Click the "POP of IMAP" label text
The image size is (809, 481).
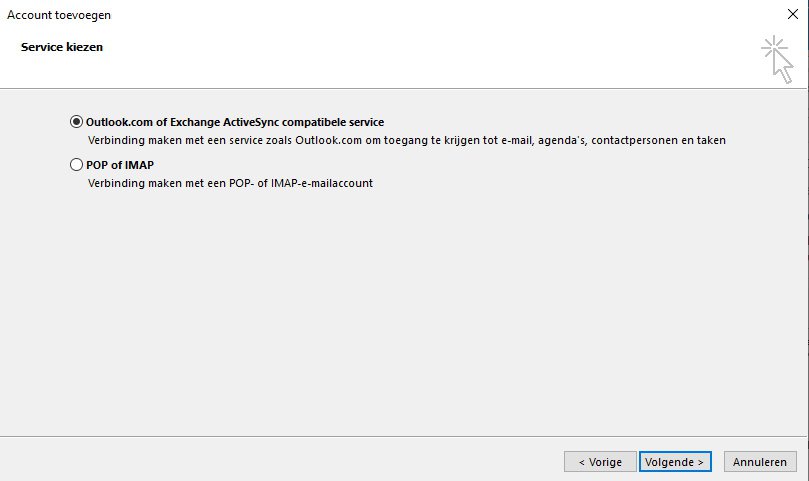[120, 165]
